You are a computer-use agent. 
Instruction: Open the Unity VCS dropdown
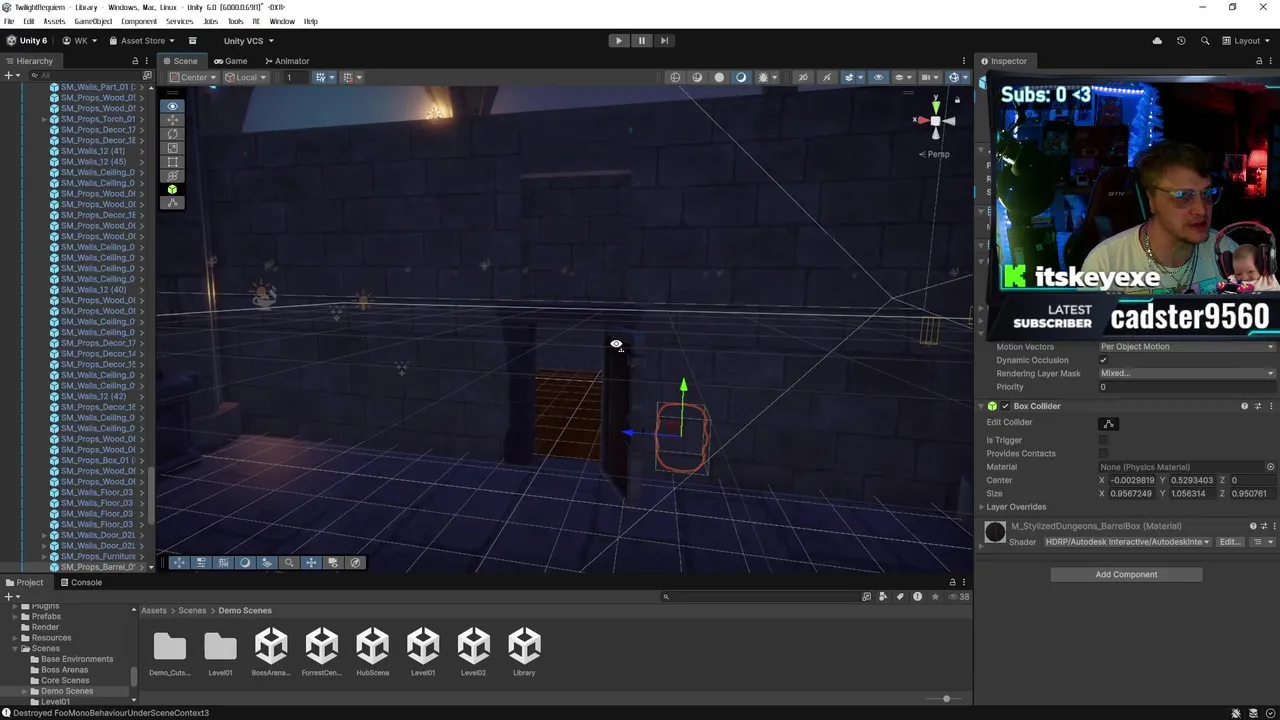[248, 41]
